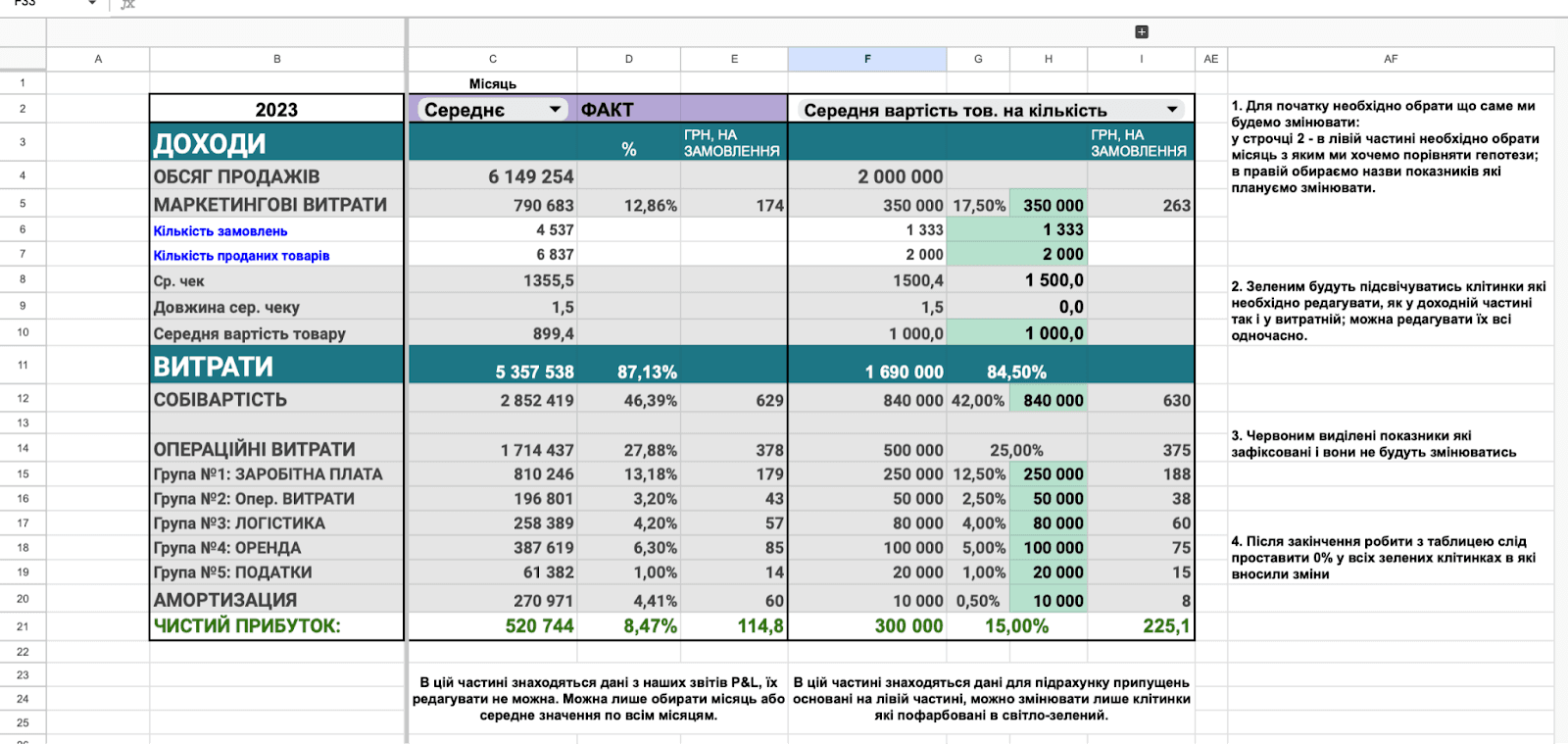Click the 8,47% net profit percentage
This screenshot has width=1568, height=744.
click(x=629, y=626)
